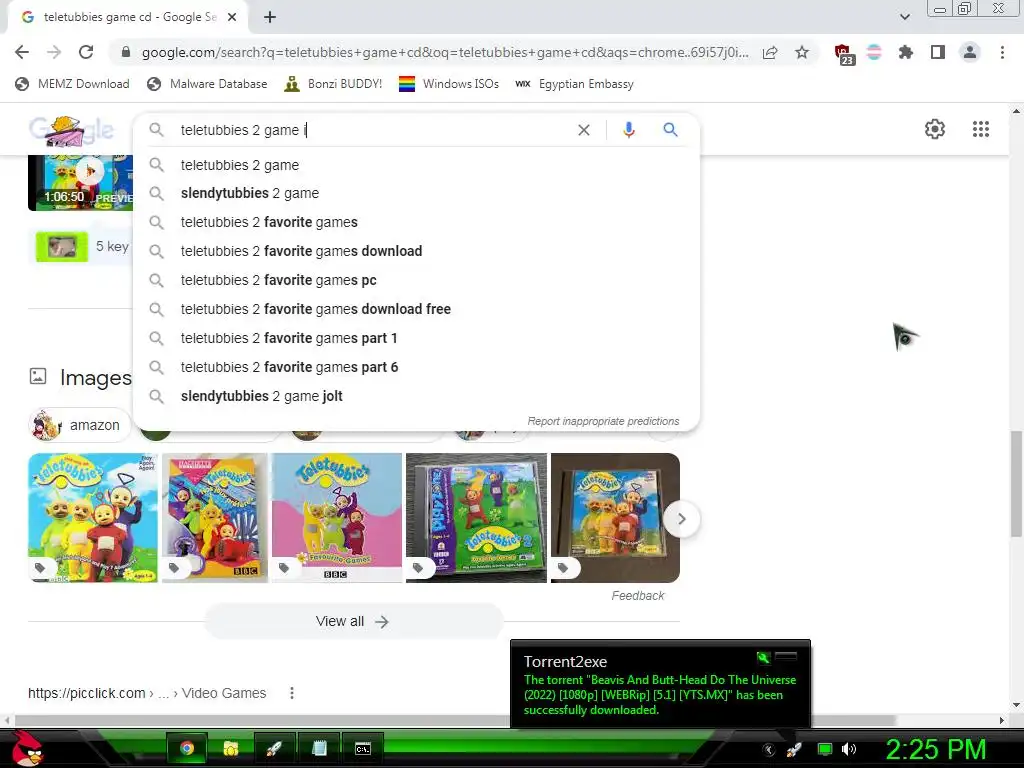Switch to Chrome in the taskbar
Viewport: 1024px width, 768px height.
pyautogui.click(x=187, y=748)
